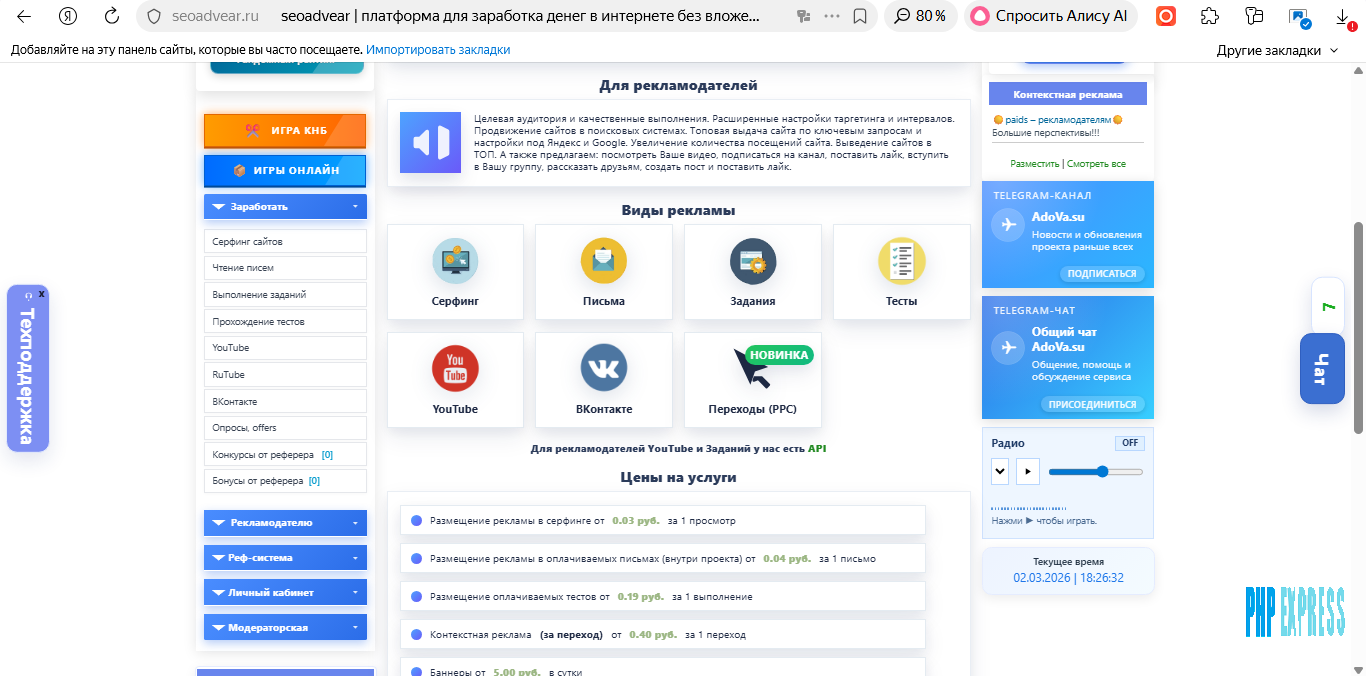Screen dimensions: 1366x676
Task: Open the YouTube sidebar menu item
Action: click(285, 348)
